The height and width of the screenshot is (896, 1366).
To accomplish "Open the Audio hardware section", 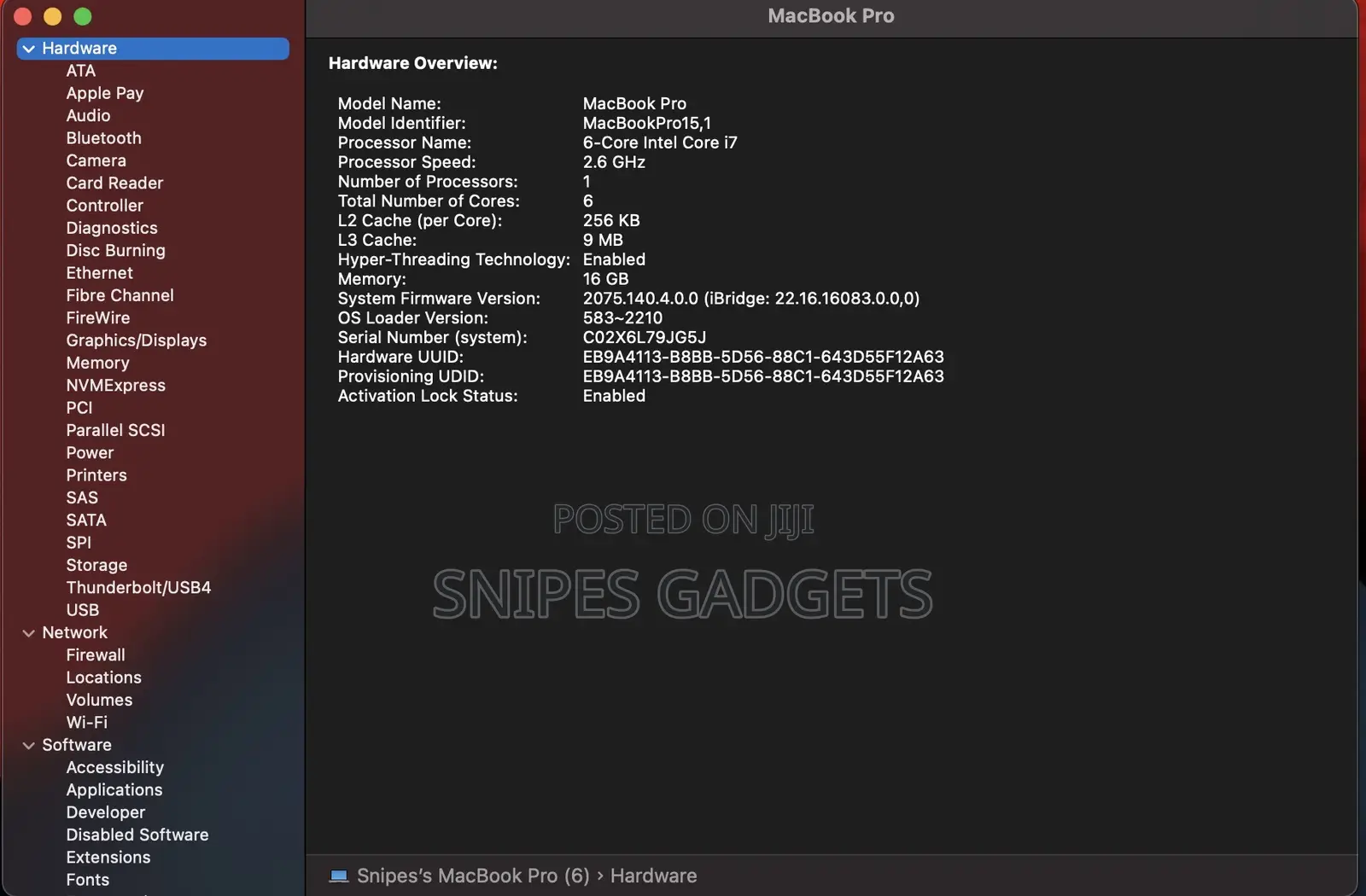I will [88, 115].
